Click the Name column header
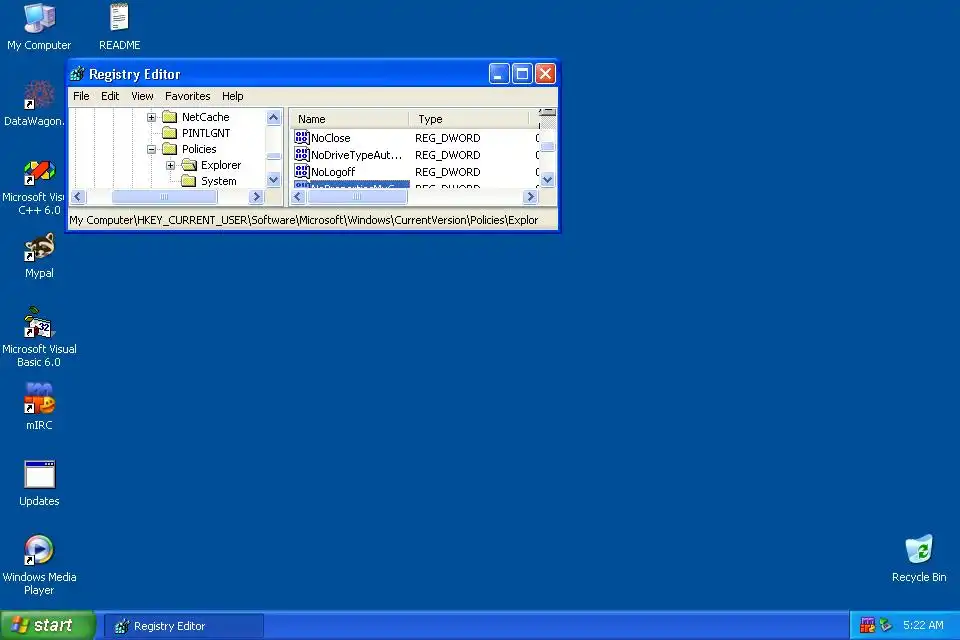Screen dimensions: 960x640 349,119
